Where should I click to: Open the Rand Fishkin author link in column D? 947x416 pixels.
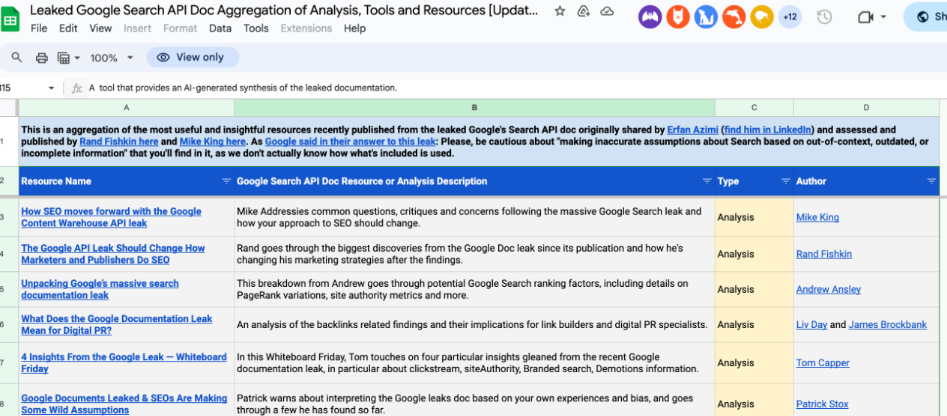(x=824, y=254)
